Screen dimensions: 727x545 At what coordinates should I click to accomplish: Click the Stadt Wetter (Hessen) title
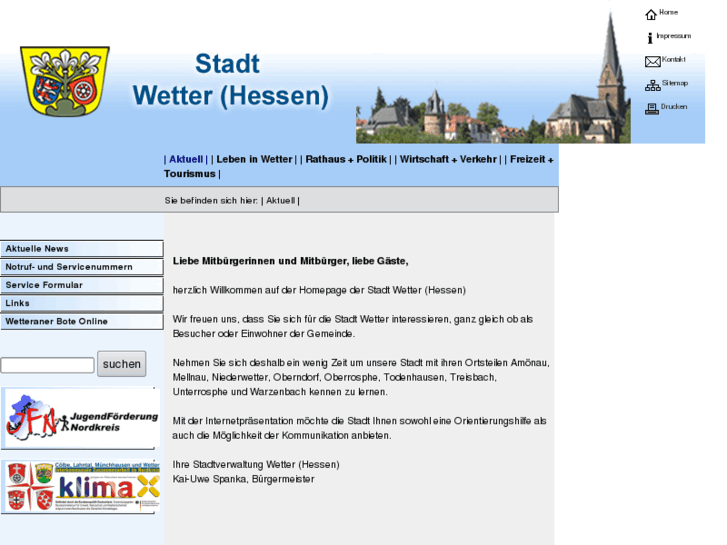230,80
